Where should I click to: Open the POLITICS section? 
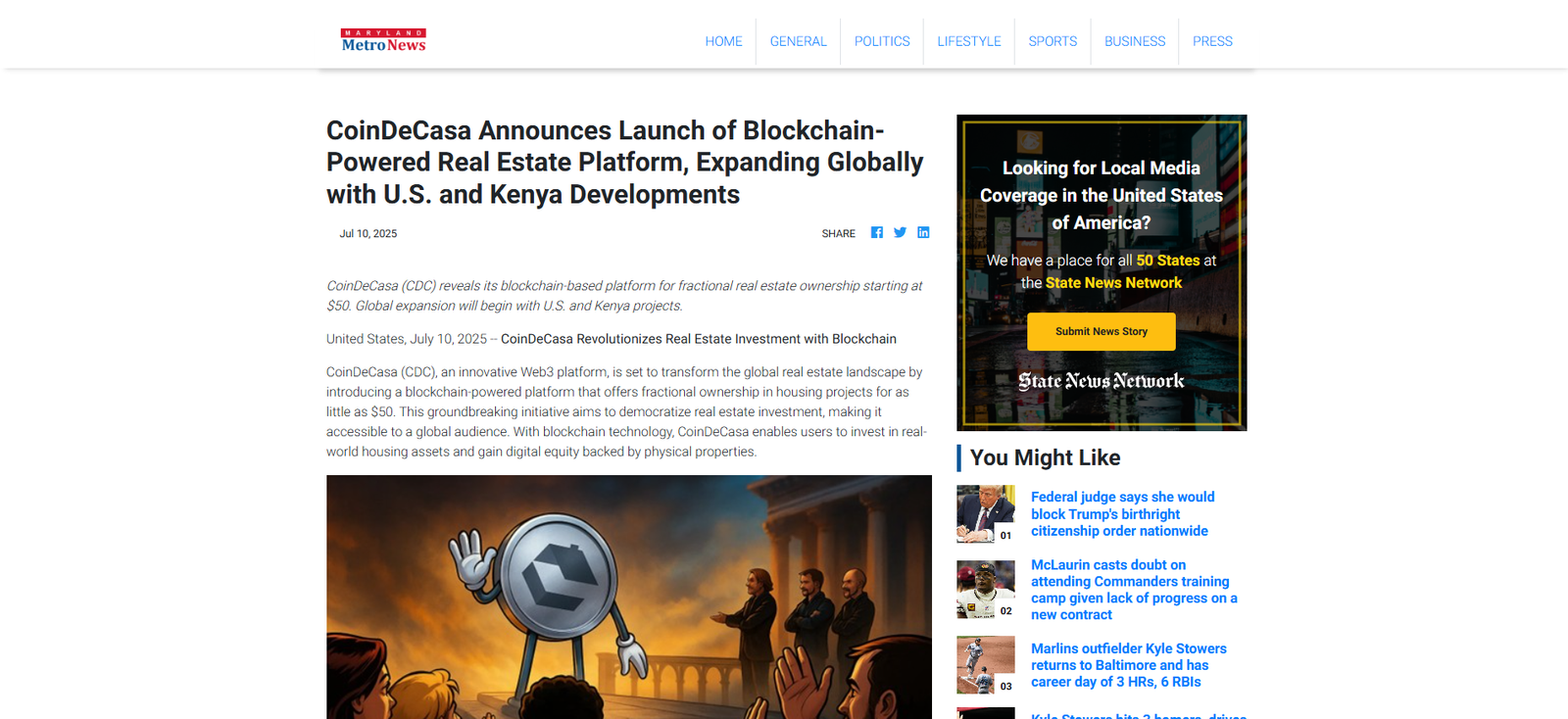(x=882, y=41)
